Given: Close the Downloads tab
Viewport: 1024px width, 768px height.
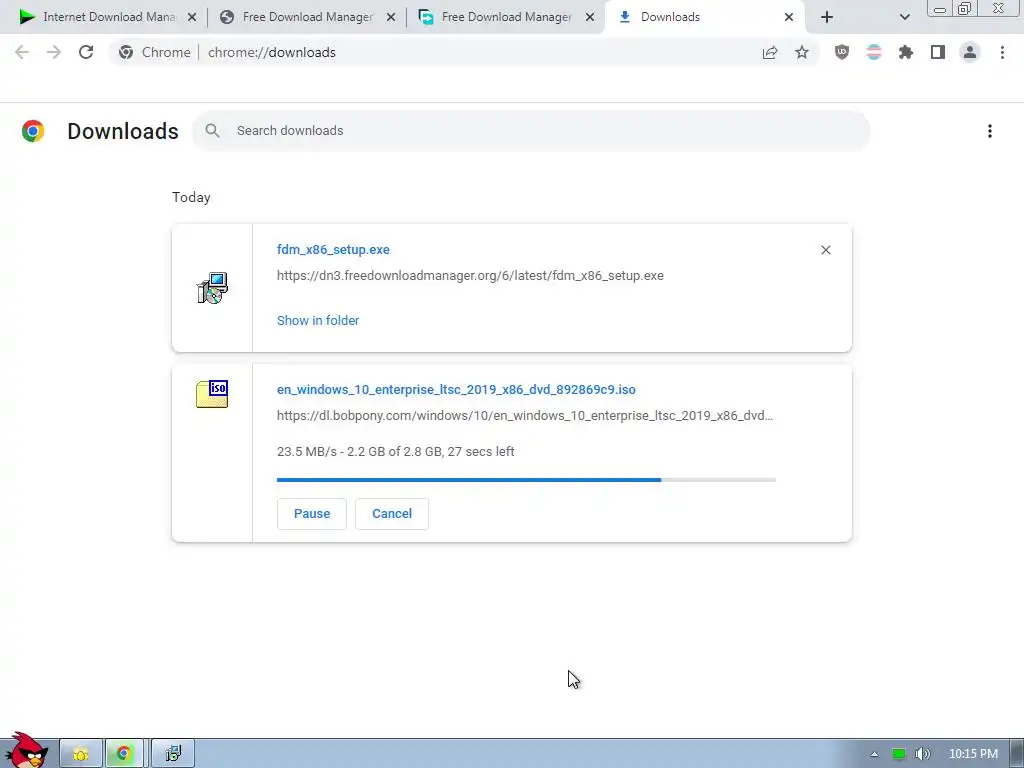Looking at the screenshot, I should point(789,17).
